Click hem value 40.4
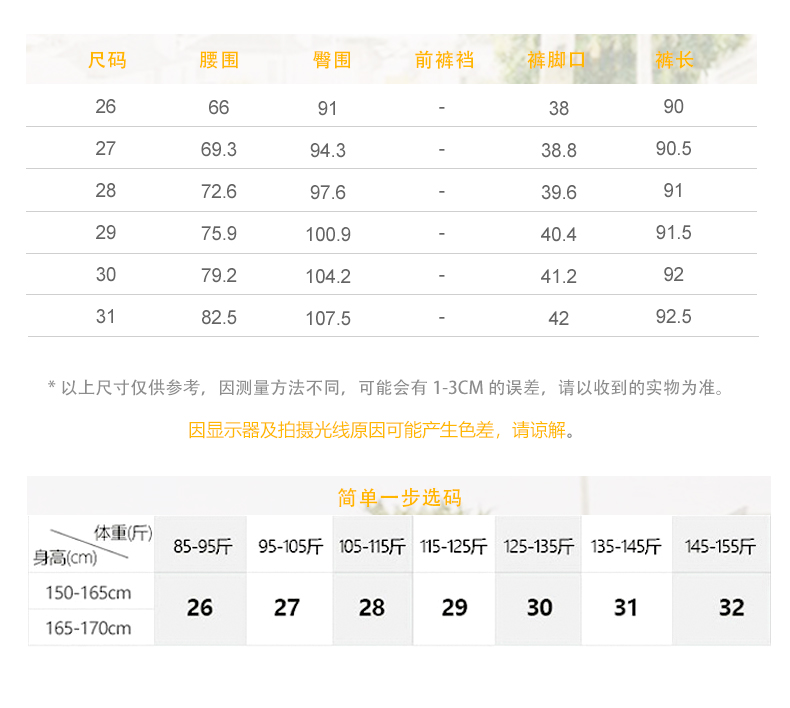Viewport: 790px width, 708px height. (x=559, y=235)
